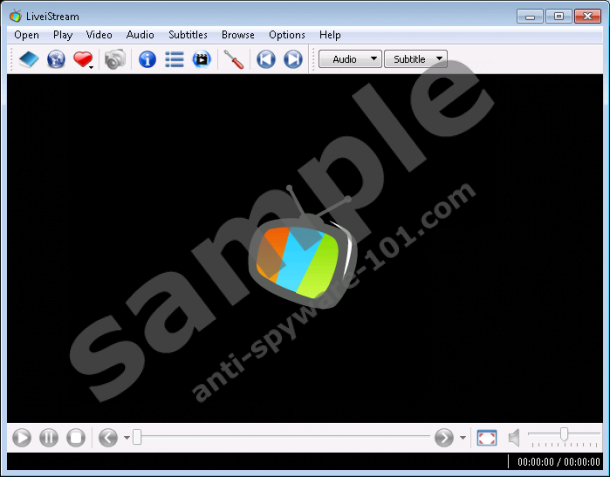
Task: Open the favorites heart icon
Action: click(82, 60)
